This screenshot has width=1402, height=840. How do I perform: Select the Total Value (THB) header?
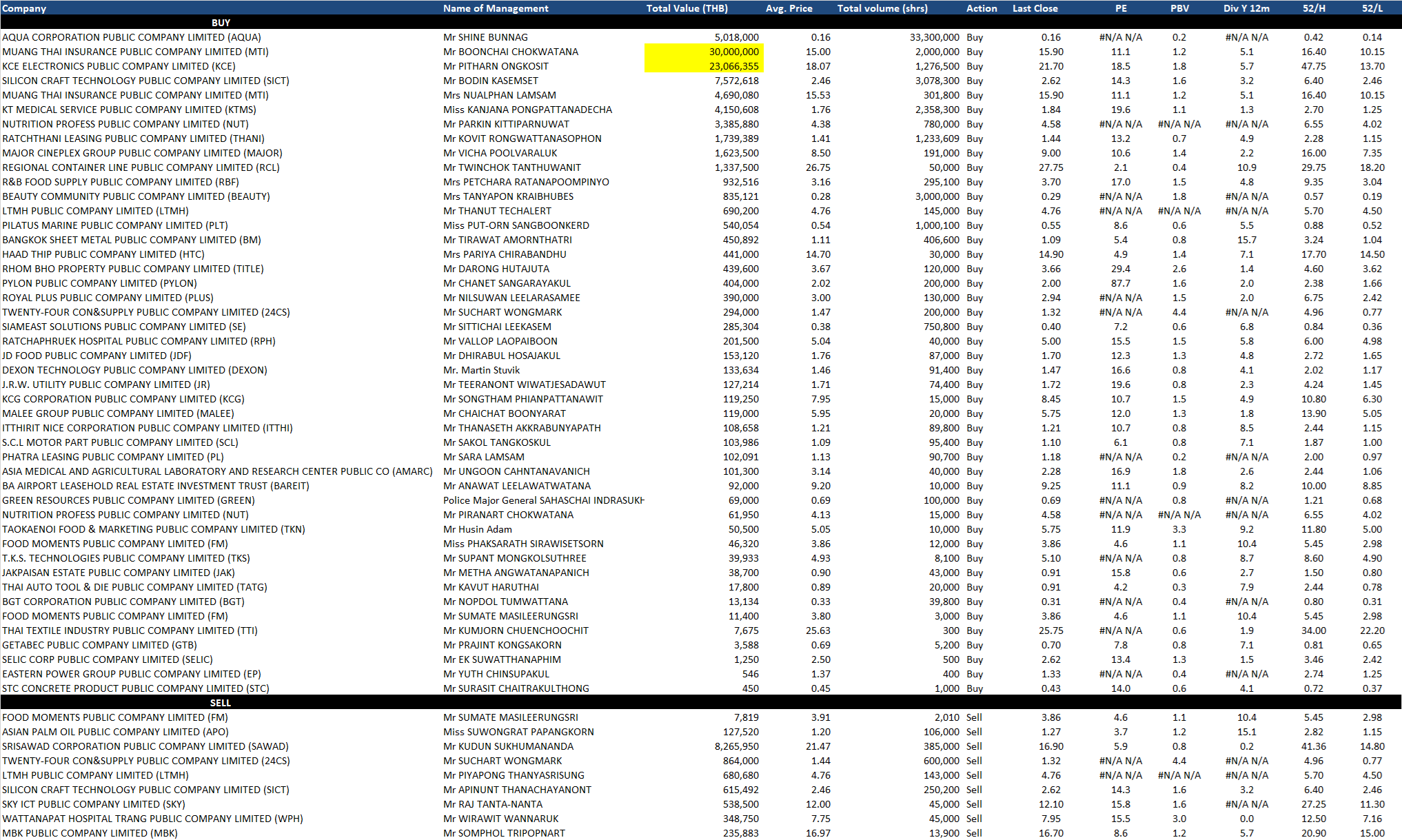coord(687,8)
